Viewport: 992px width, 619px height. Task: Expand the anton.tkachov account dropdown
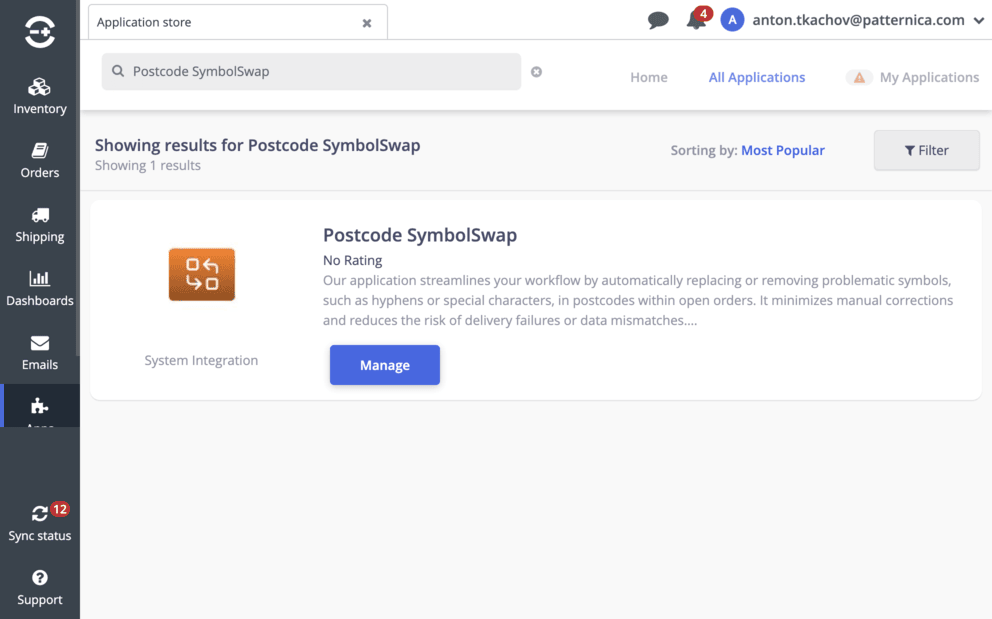[978, 20]
